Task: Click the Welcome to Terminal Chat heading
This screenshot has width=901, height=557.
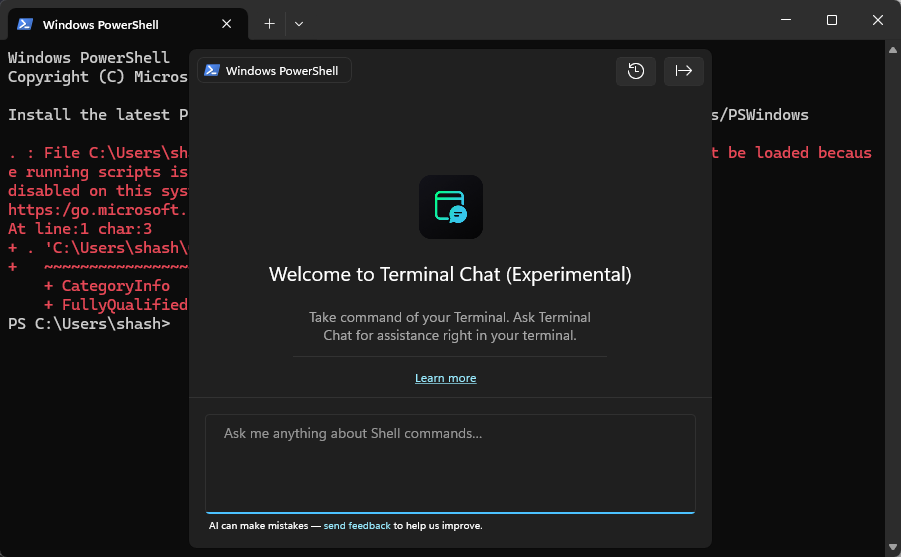Action: coord(450,274)
